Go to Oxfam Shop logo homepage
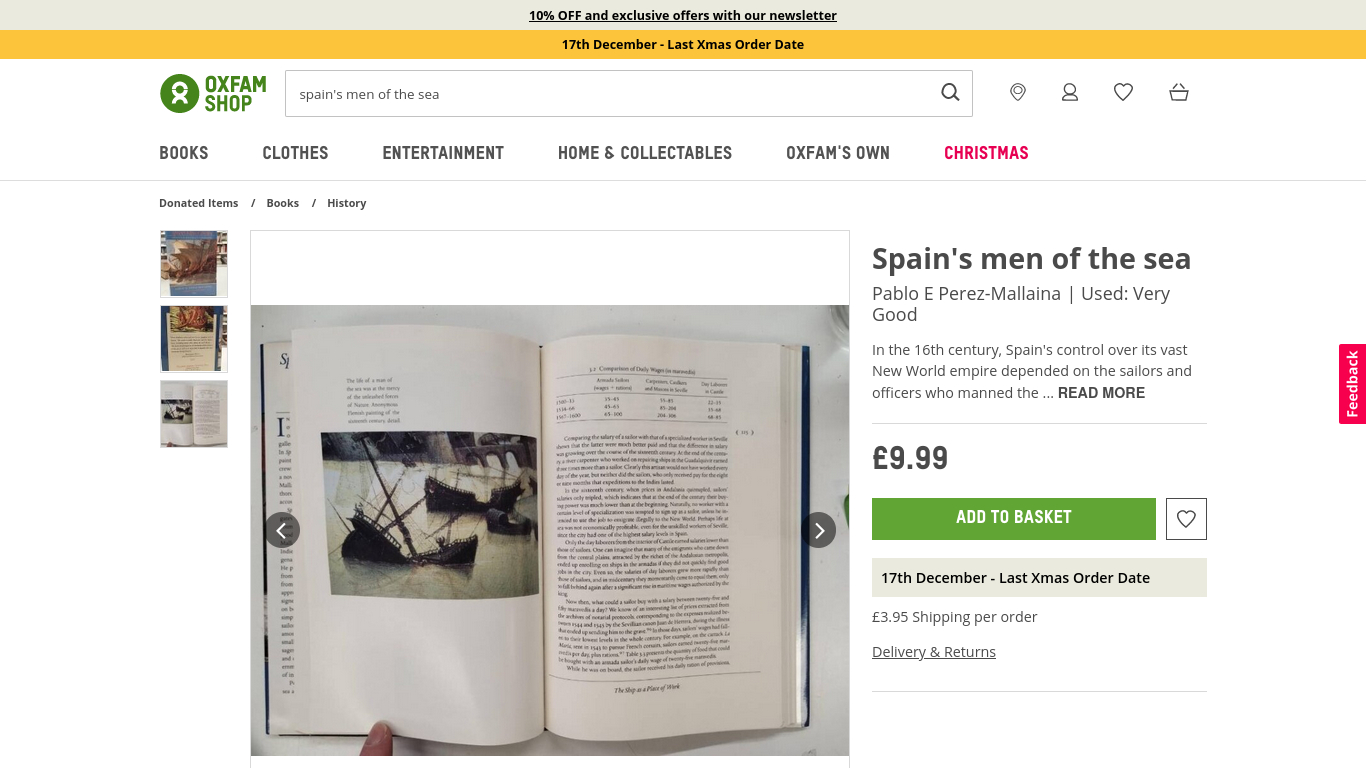Image resolution: width=1366 pixels, height=768 pixels. click(x=213, y=93)
